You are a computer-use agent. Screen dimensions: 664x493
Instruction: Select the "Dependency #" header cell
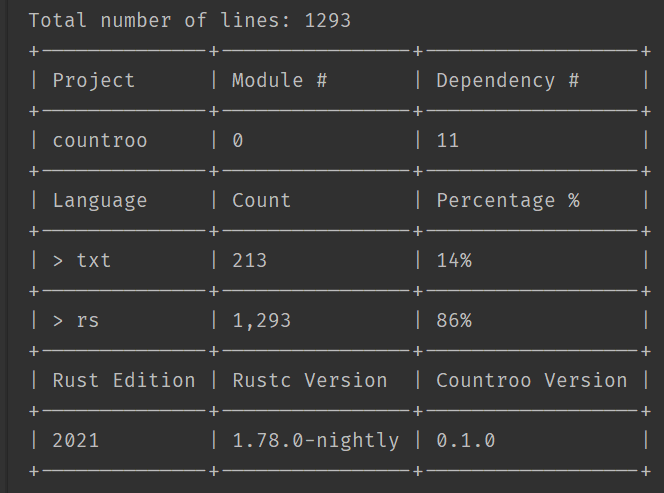[507, 80]
